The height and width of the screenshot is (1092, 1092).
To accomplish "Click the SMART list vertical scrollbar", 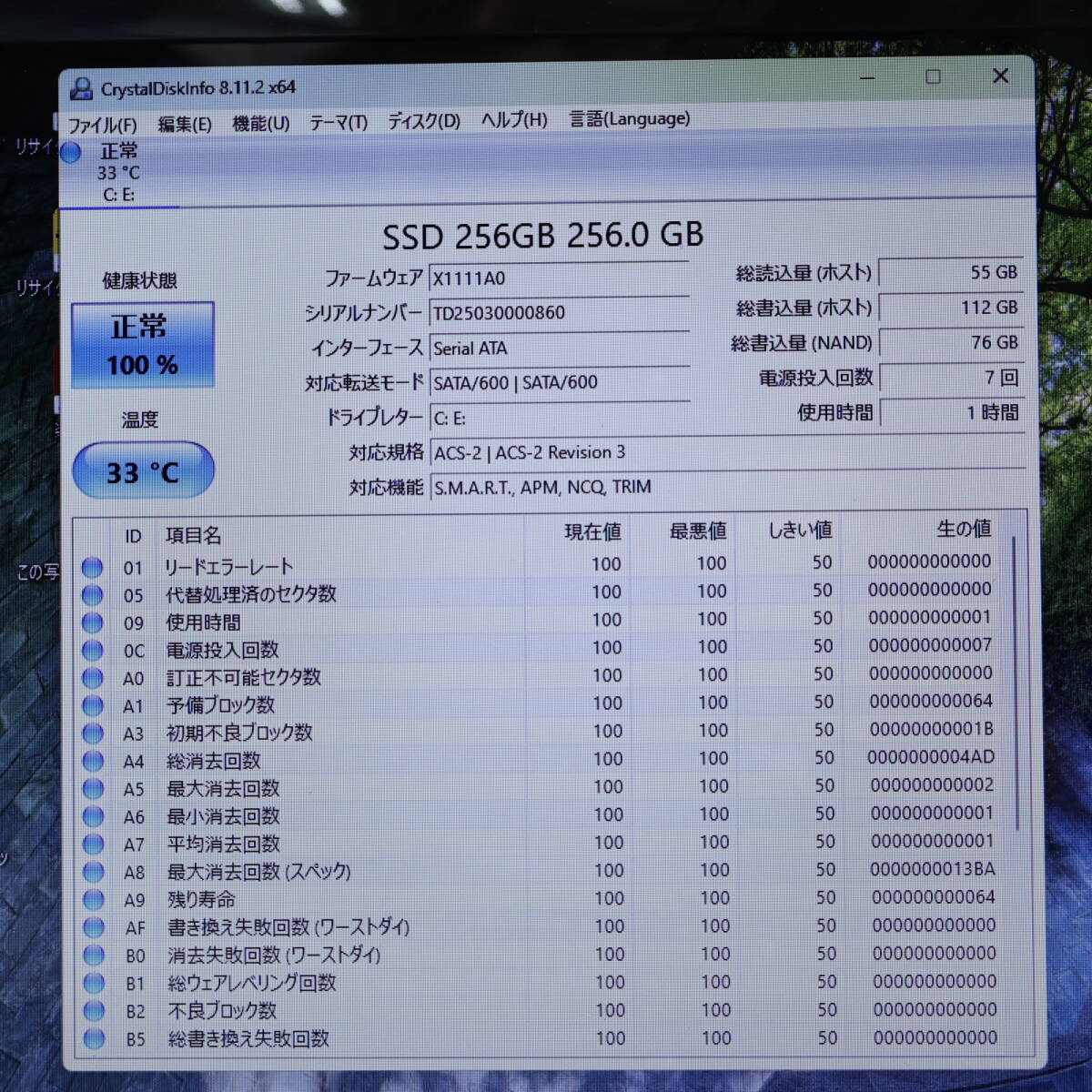I will click(1016, 682).
